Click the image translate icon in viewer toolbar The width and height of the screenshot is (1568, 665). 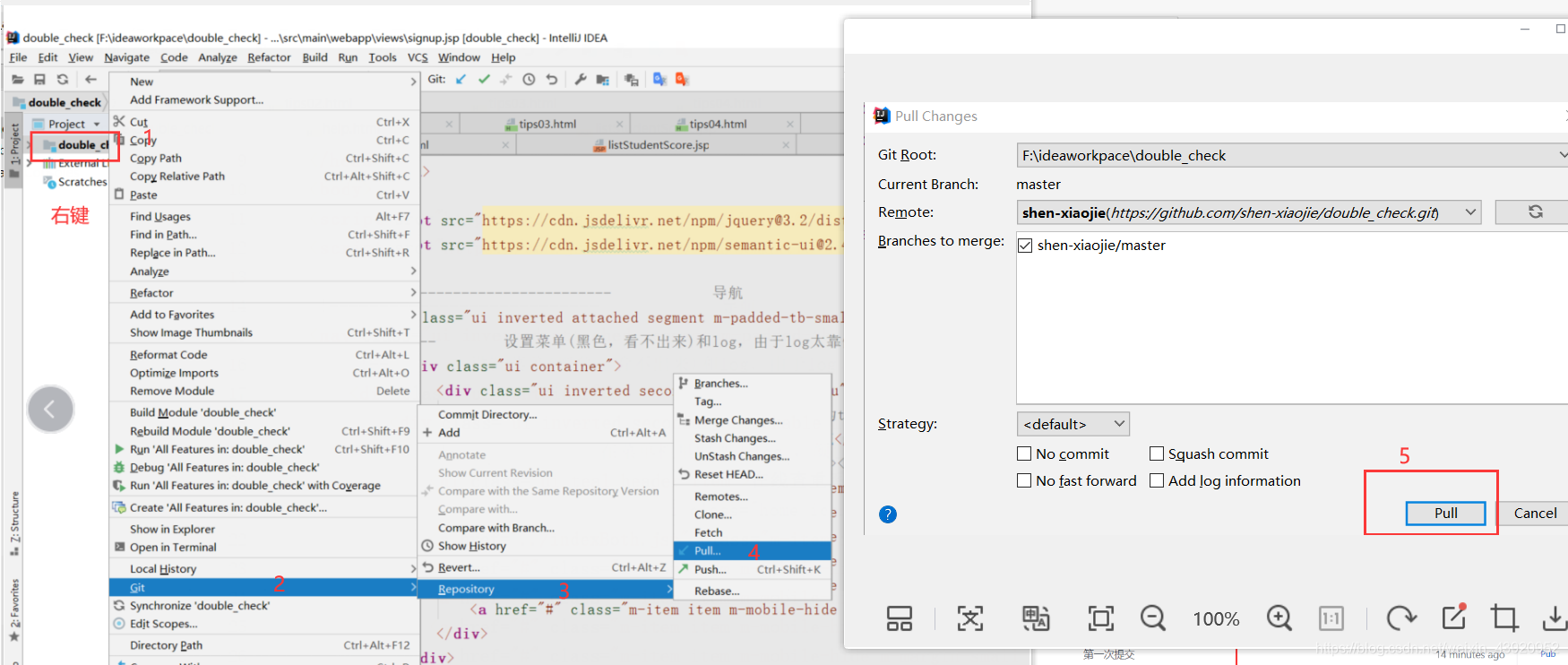tap(1036, 618)
